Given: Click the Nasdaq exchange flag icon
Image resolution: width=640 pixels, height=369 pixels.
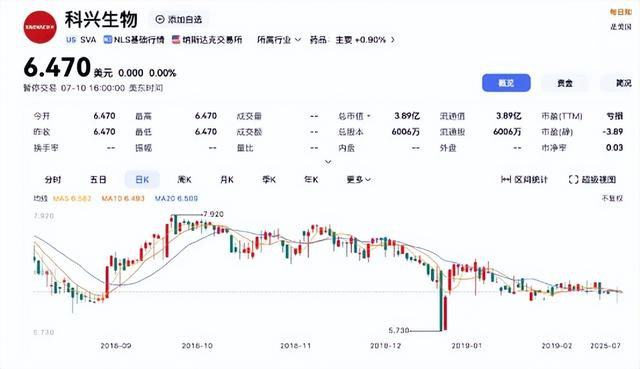Looking at the screenshot, I should (x=176, y=40).
